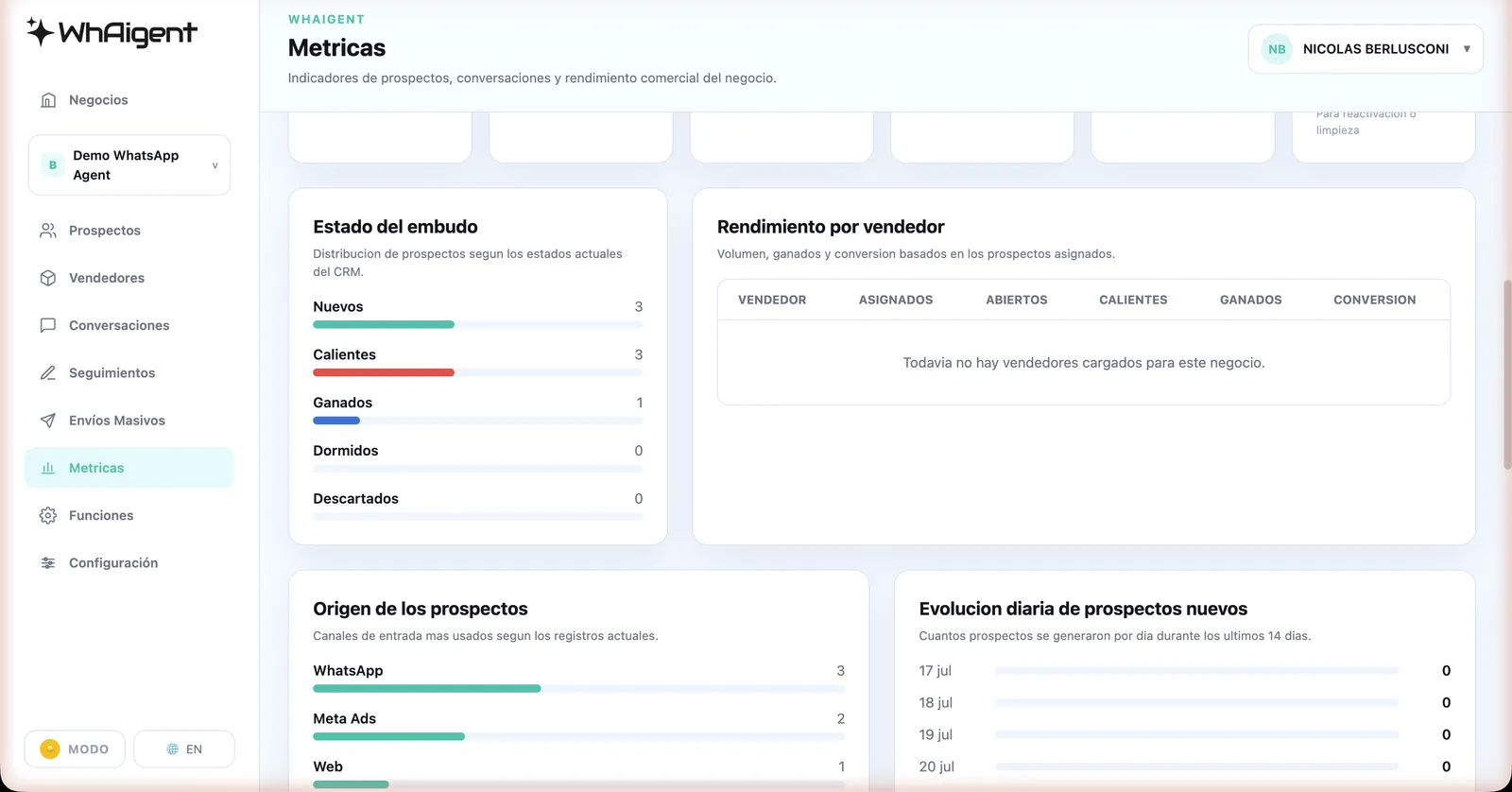Viewport: 1512px width, 792px height.
Task: Click the Estado del embudo heading
Action: tap(395, 227)
